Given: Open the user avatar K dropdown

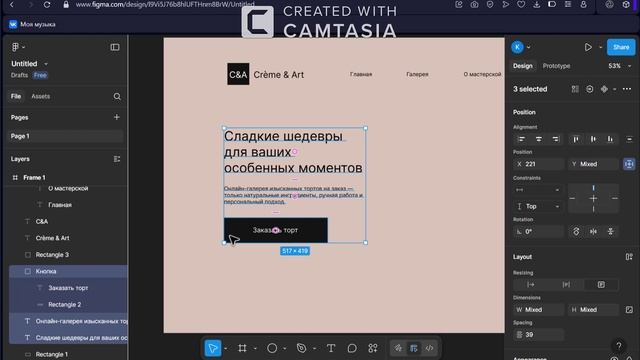Looking at the screenshot, I should [529, 47].
